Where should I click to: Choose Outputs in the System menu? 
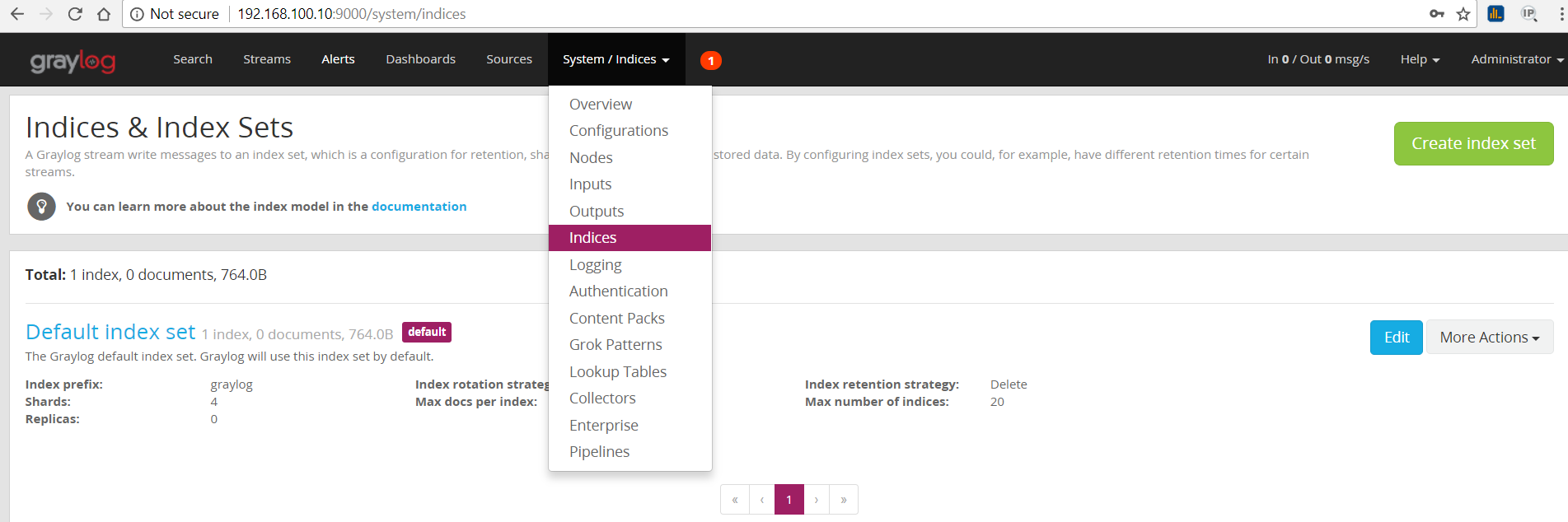(x=630, y=212)
